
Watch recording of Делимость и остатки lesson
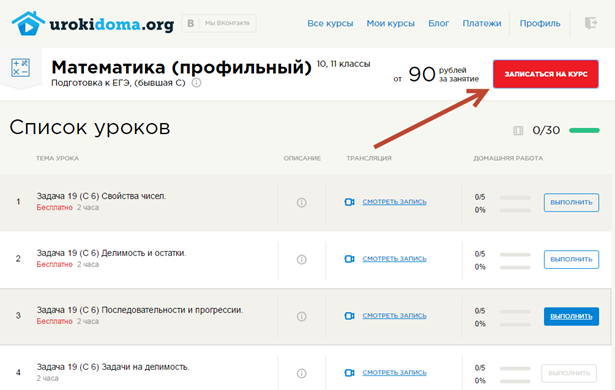tap(394, 259)
